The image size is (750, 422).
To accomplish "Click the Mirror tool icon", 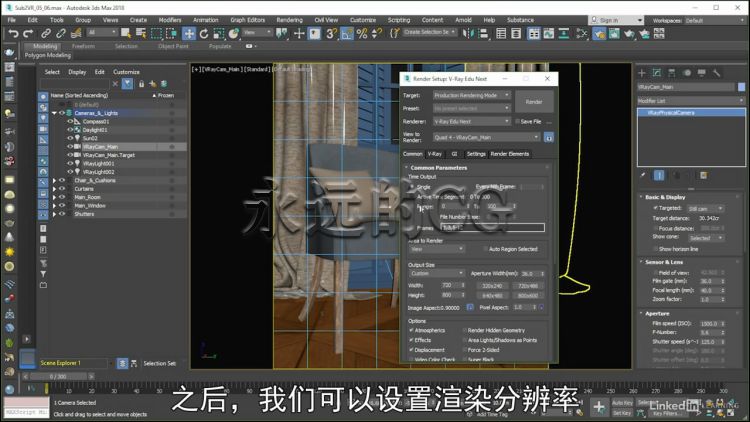I will [468, 33].
